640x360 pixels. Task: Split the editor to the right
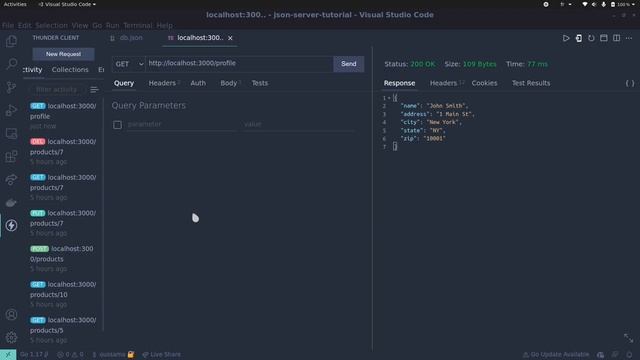[x=616, y=38]
